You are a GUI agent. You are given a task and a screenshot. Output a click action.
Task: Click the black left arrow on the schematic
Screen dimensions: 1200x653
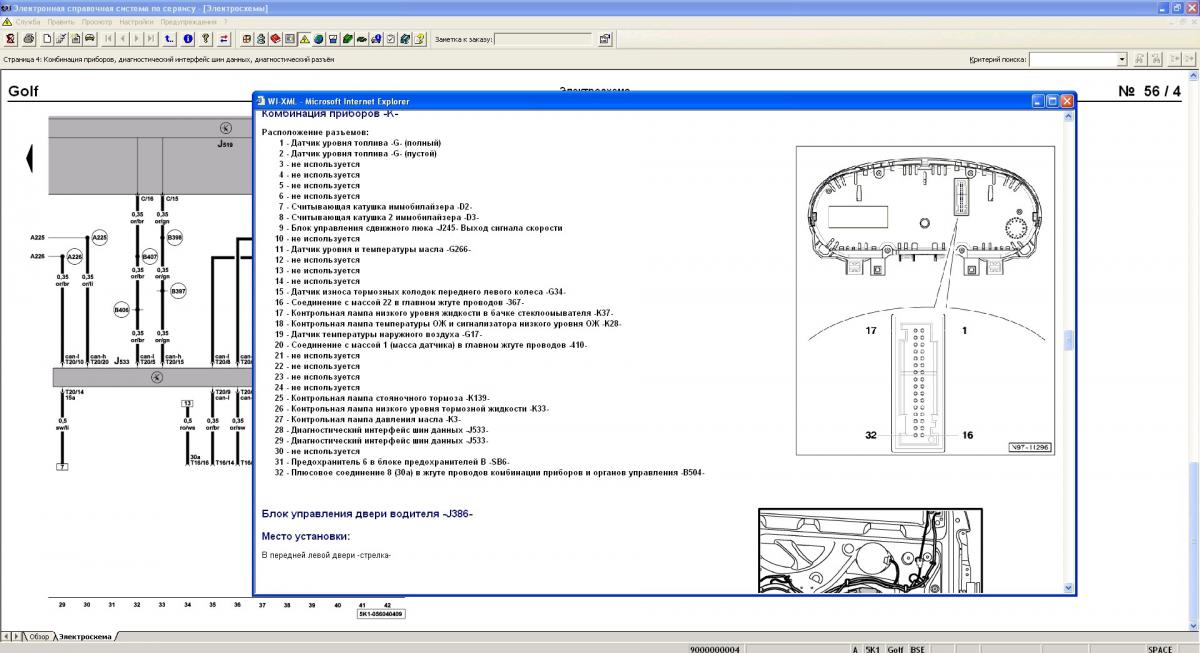[x=30, y=157]
